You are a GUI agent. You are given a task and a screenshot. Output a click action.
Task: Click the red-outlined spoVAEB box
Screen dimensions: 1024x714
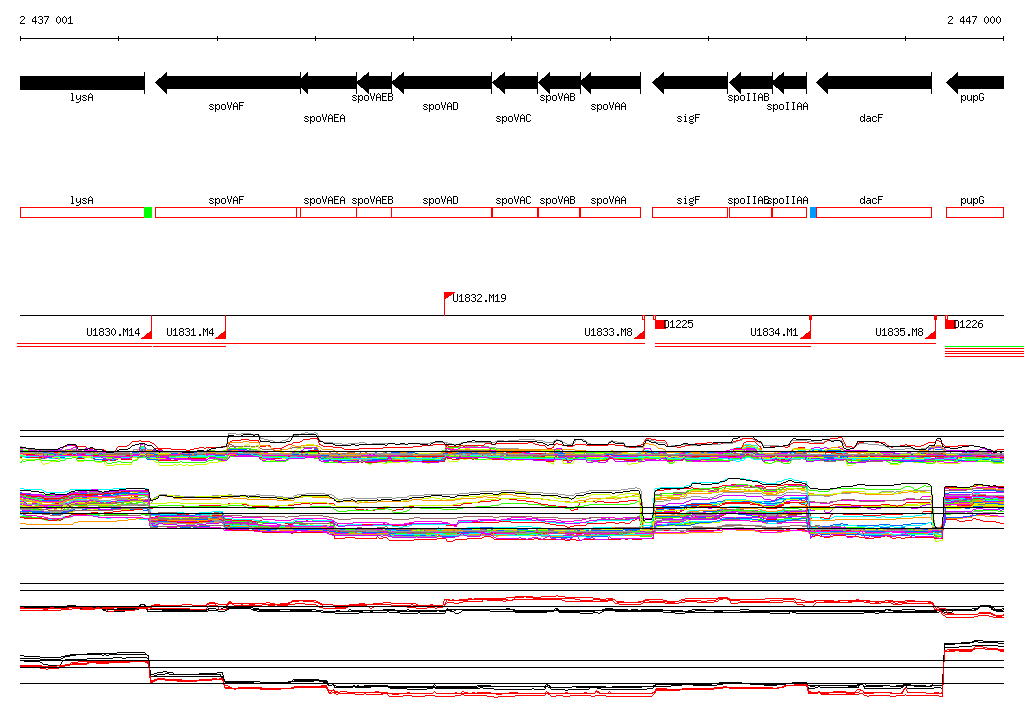[x=374, y=212]
